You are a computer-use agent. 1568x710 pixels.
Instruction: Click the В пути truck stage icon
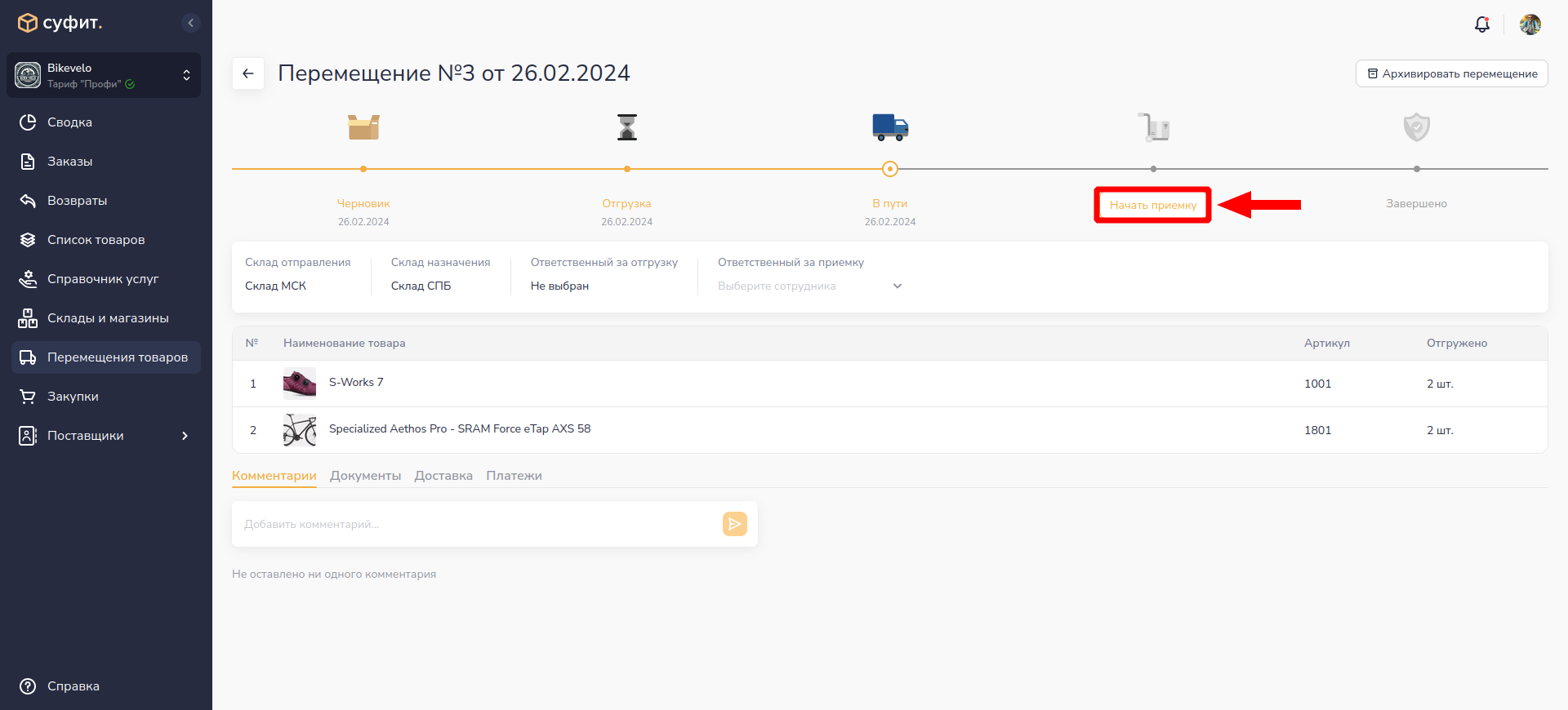pos(890,127)
